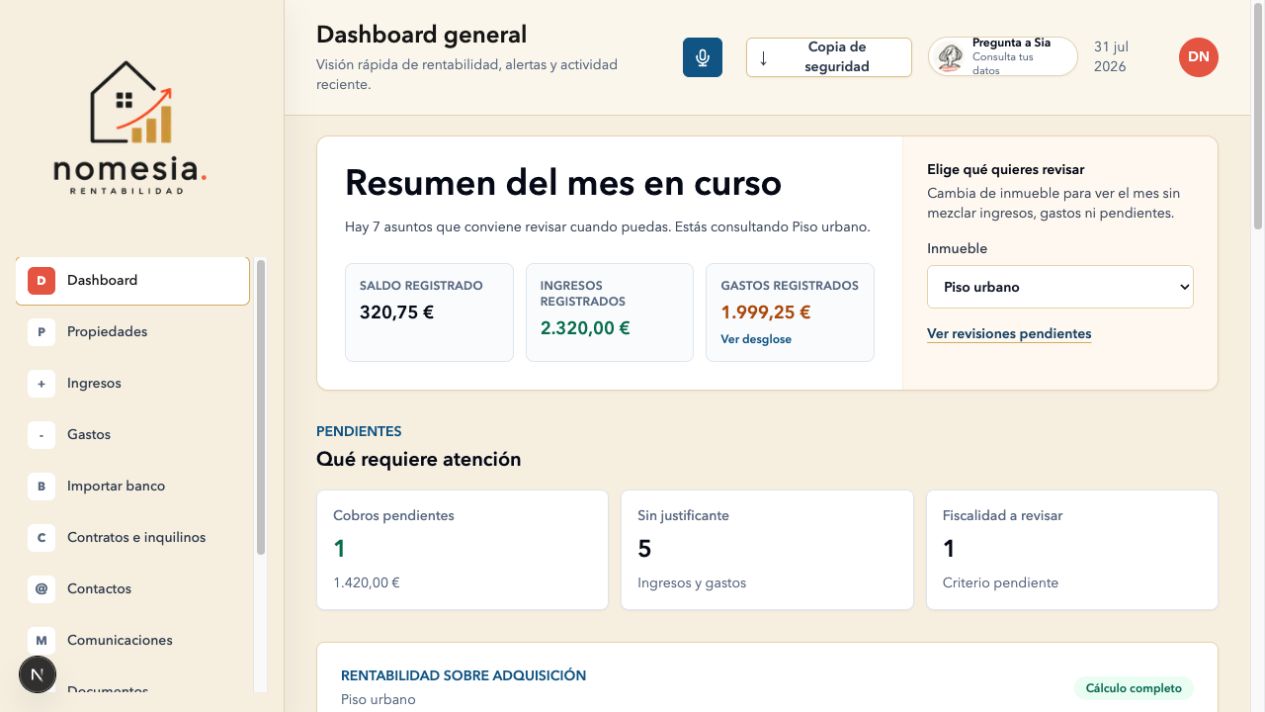Screen dimensions: 1265x712
Task: Click the @ icon for Contactos
Action: tap(41, 589)
